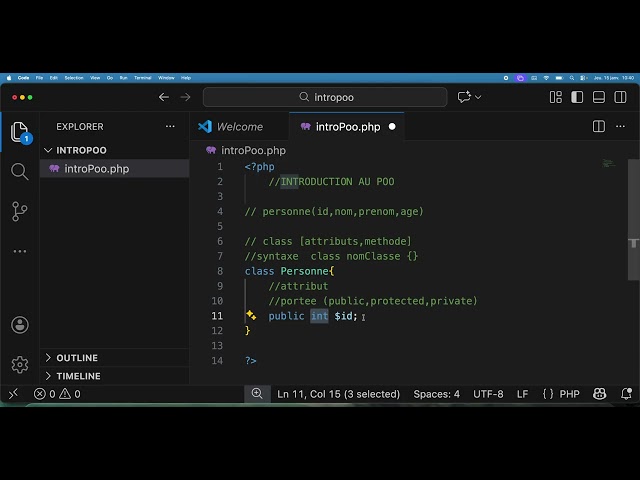Click the vertical scrollbar of the editor
640x480 pixels.
click(633, 220)
